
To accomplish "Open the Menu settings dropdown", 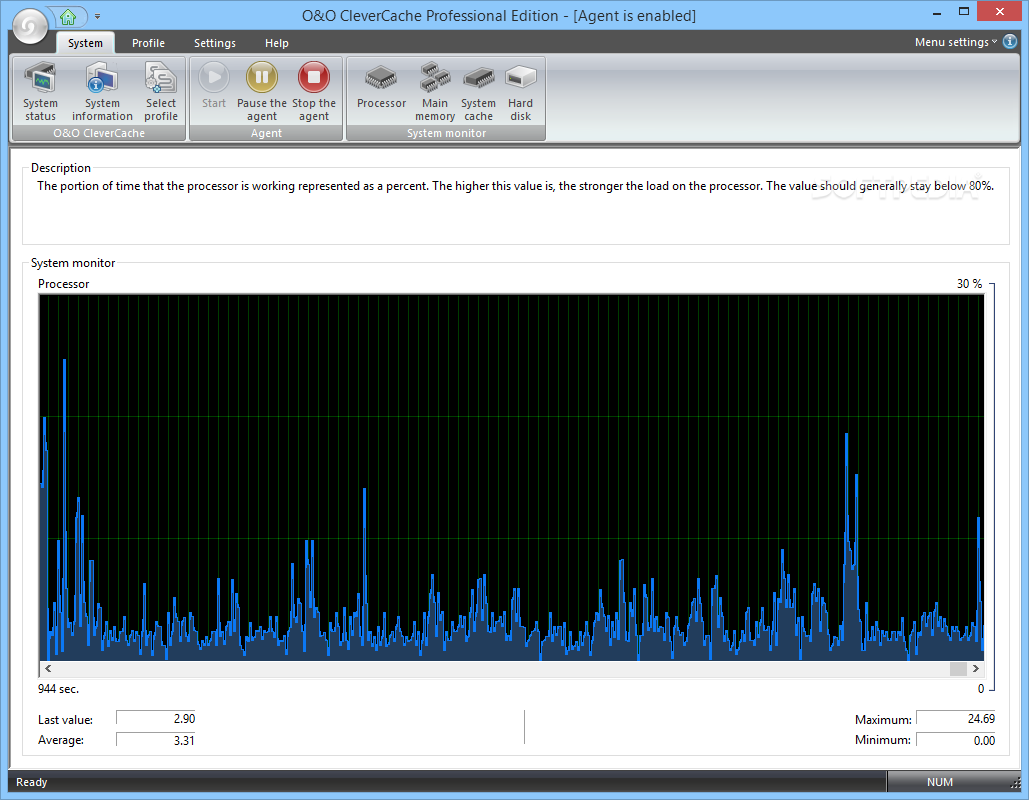I will click(x=956, y=42).
